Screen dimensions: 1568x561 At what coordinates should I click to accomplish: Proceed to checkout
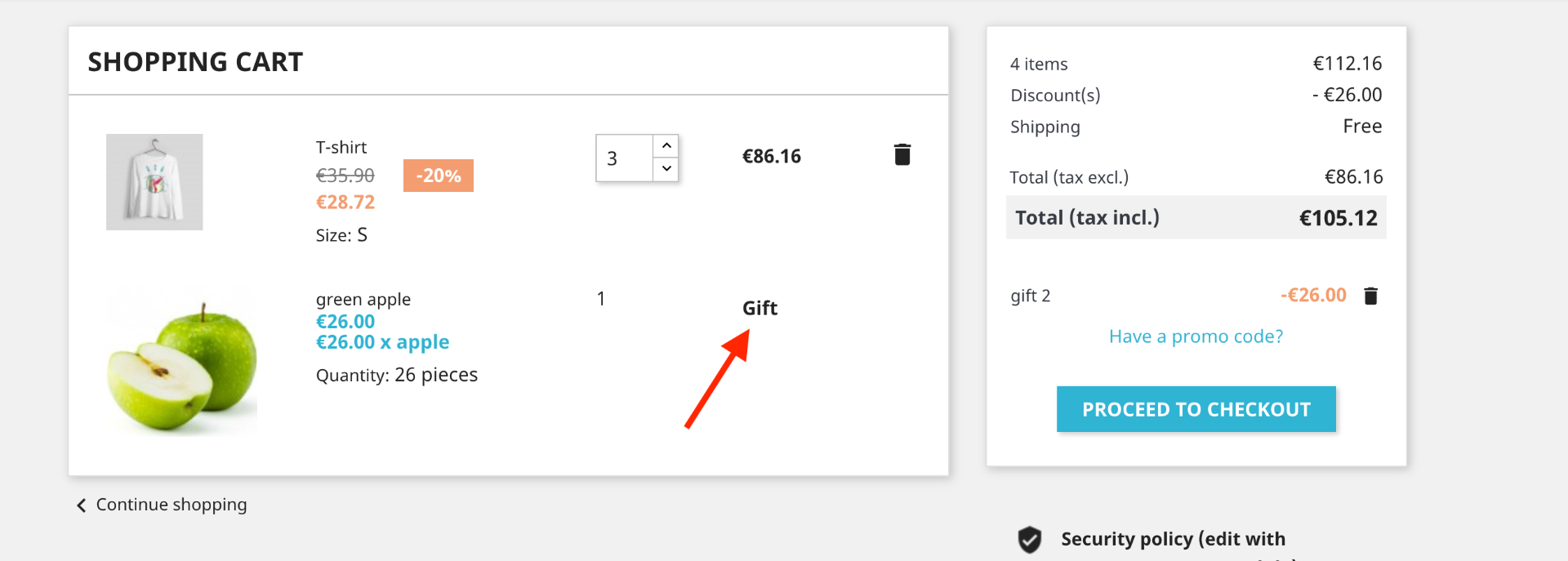coord(1196,409)
